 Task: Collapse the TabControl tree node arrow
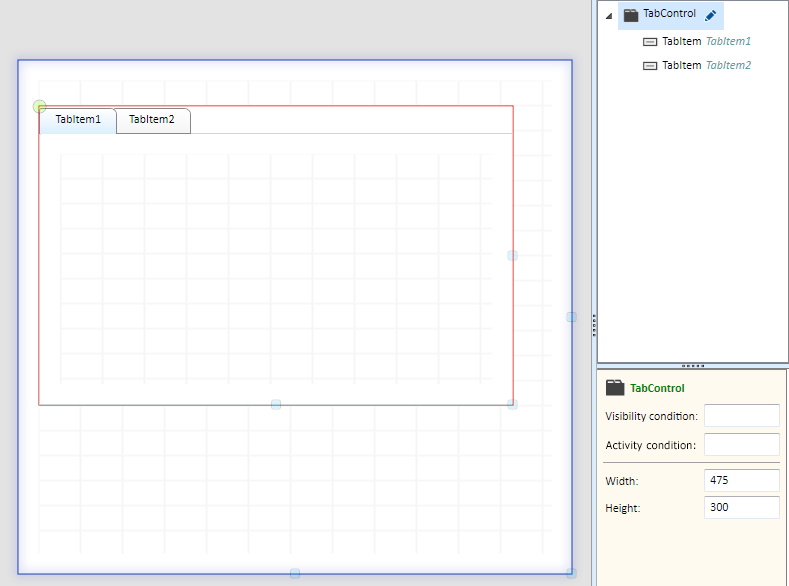click(x=609, y=16)
